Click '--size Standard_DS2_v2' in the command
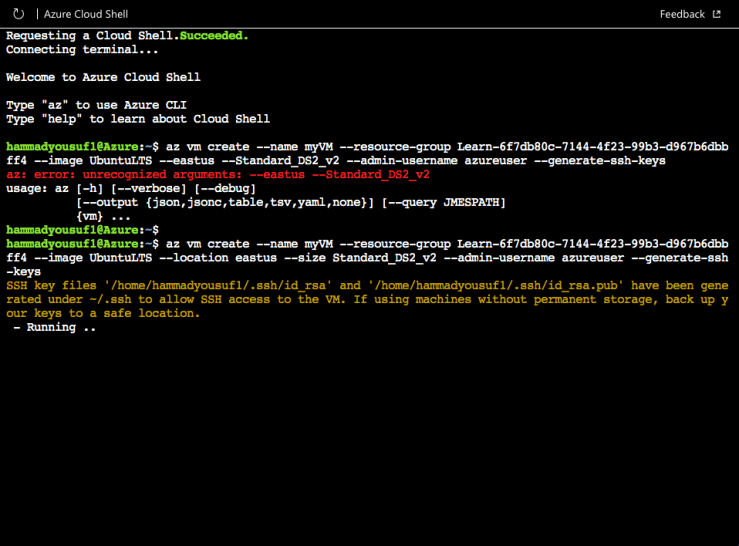Image resolution: width=739 pixels, height=546 pixels. point(360,258)
